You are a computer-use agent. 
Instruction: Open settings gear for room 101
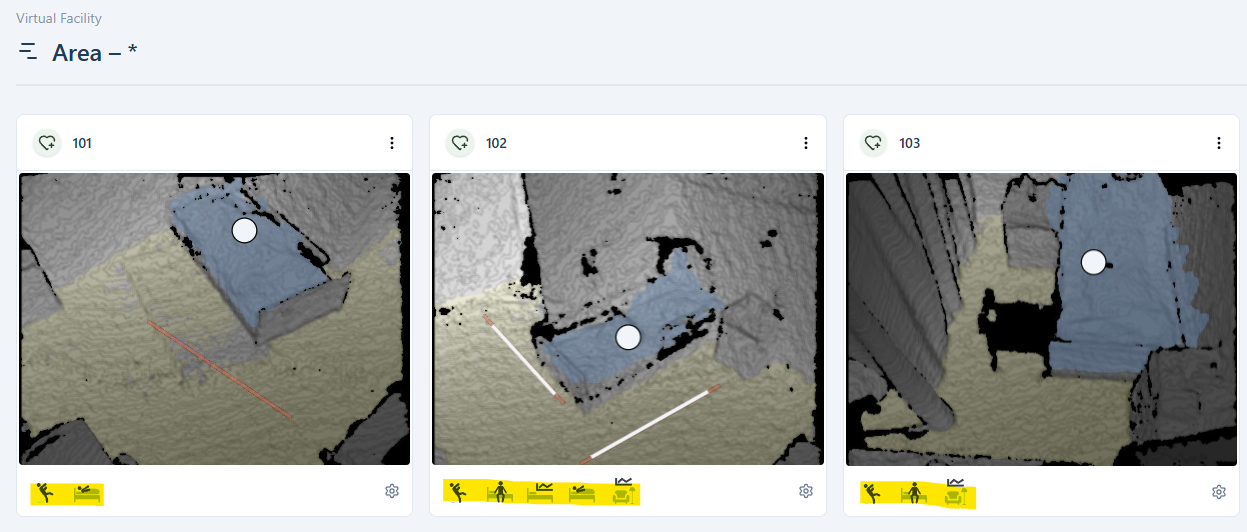tap(392, 491)
